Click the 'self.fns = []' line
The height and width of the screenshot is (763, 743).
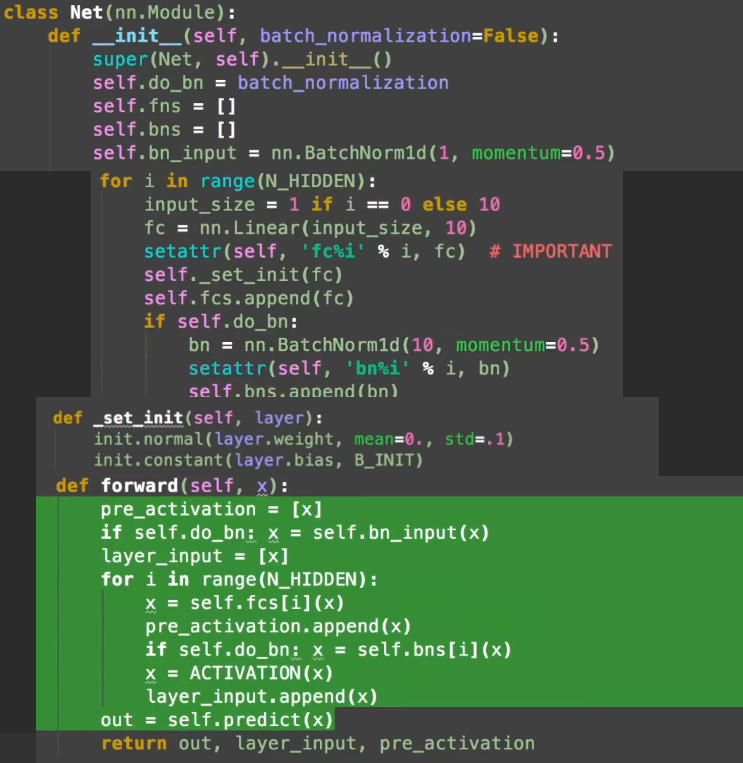tap(164, 106)
